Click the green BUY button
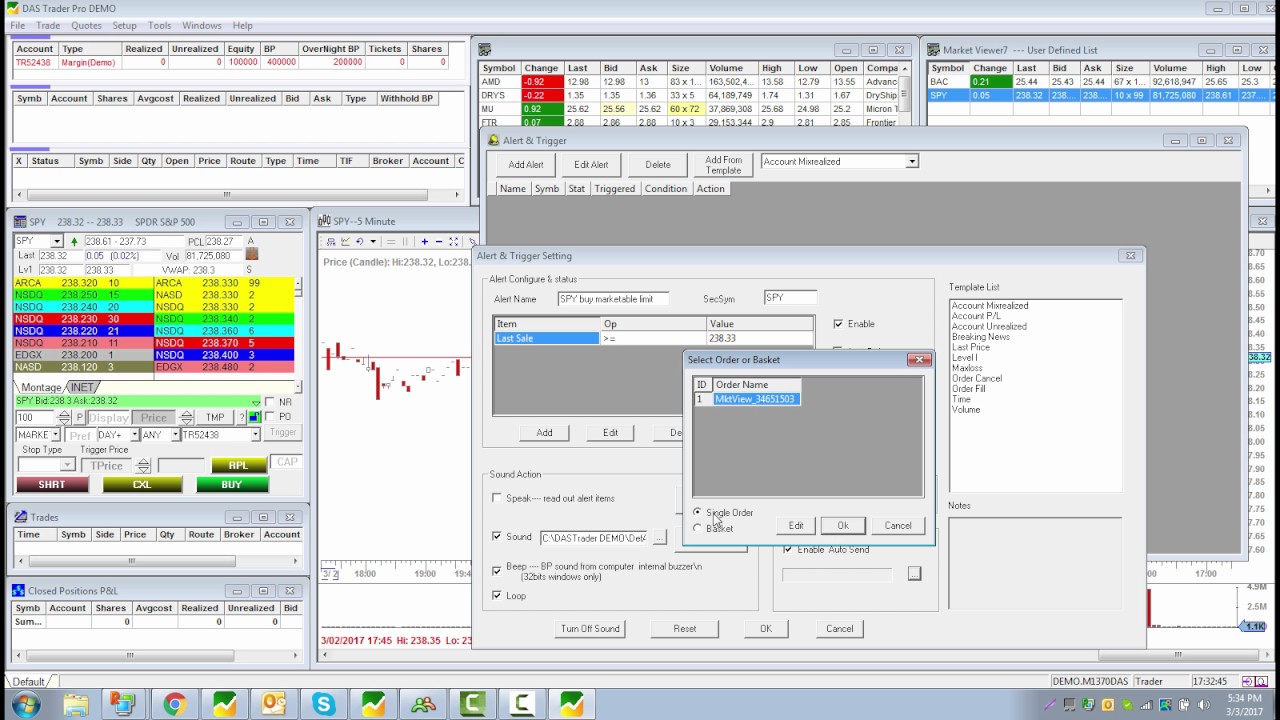 (x=231, y=484)
